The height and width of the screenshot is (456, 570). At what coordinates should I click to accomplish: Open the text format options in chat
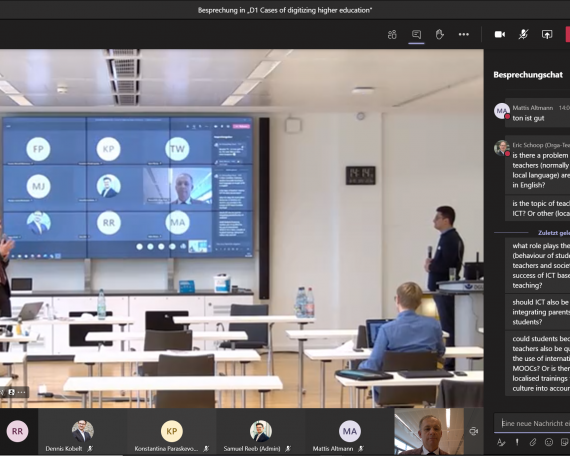(x=501, y=442)
